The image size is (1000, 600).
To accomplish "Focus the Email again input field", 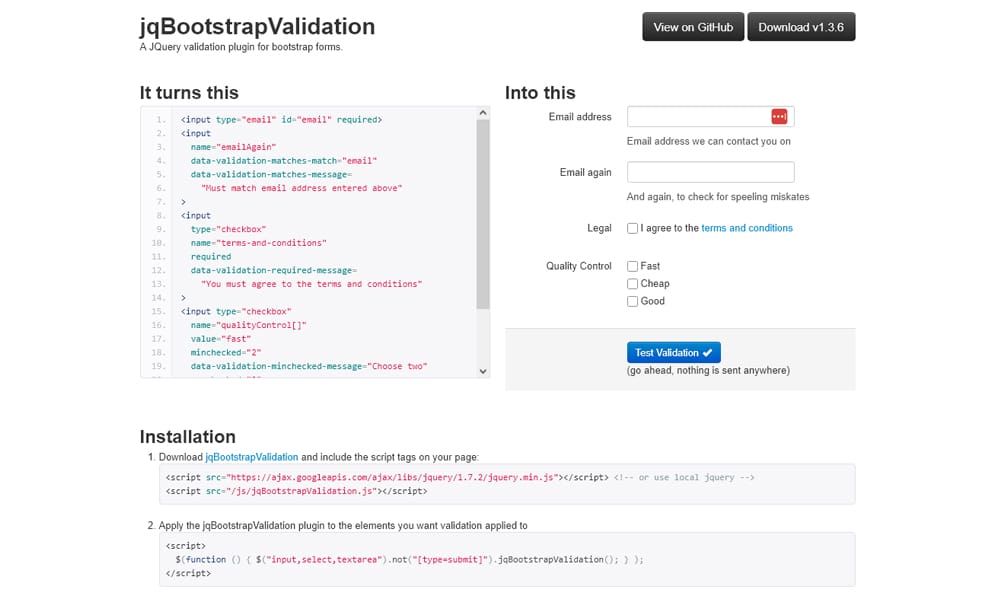I will tap(710, 172).
